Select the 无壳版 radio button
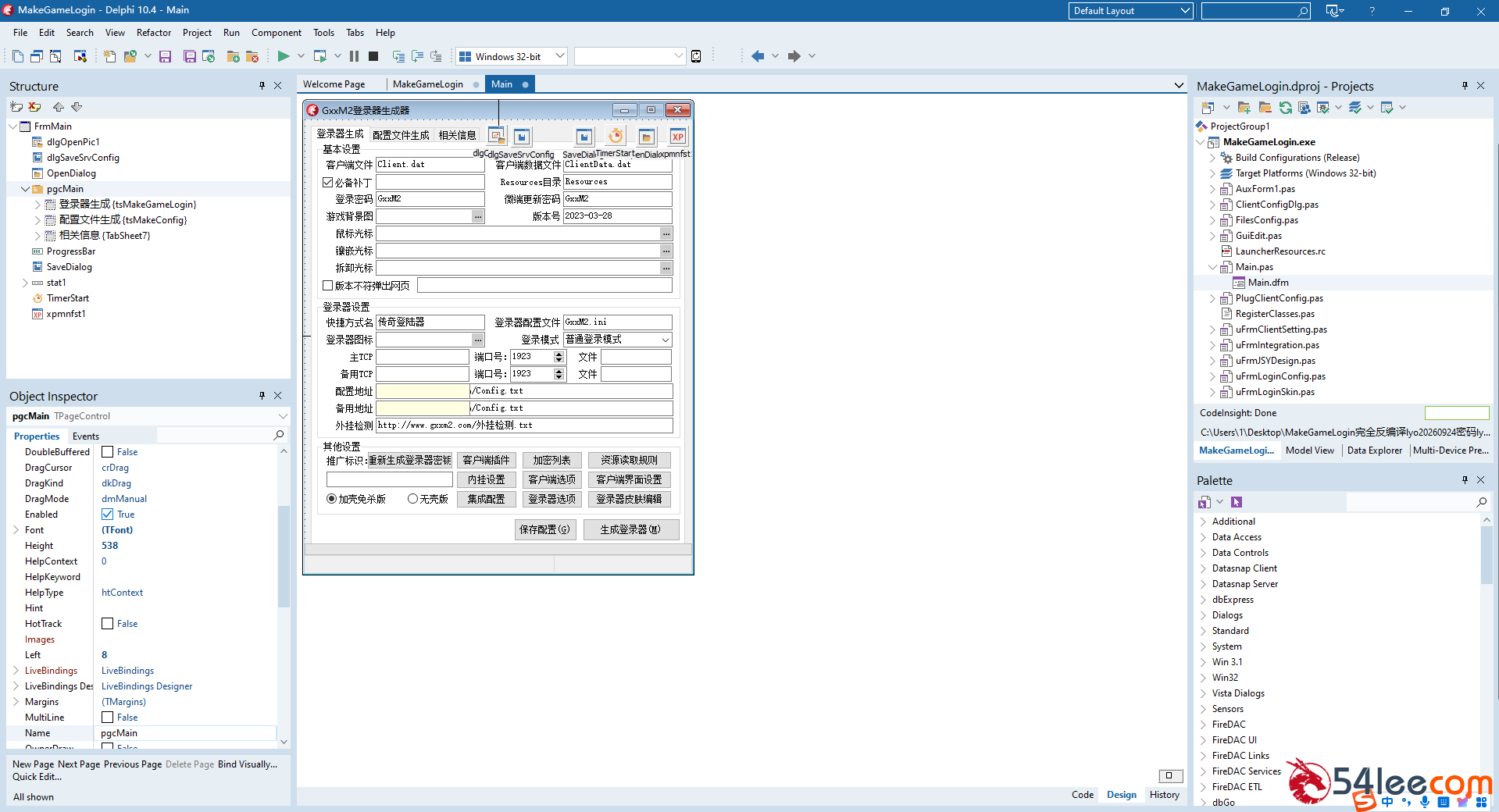1499x812 pixels. coord(412,499)
